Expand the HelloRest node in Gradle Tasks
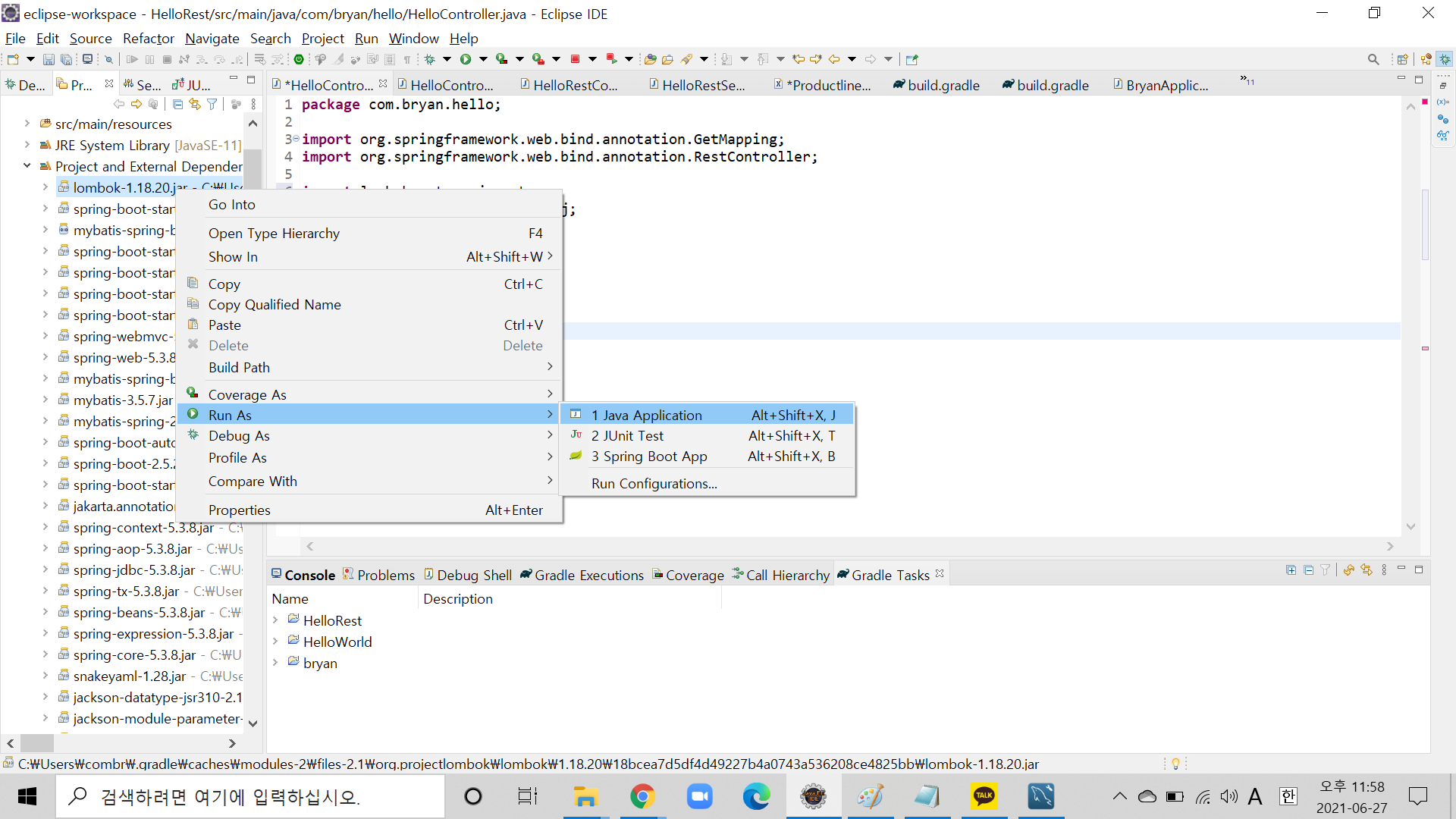This screenshot has width=1456, height=819. tap(276, 620)
